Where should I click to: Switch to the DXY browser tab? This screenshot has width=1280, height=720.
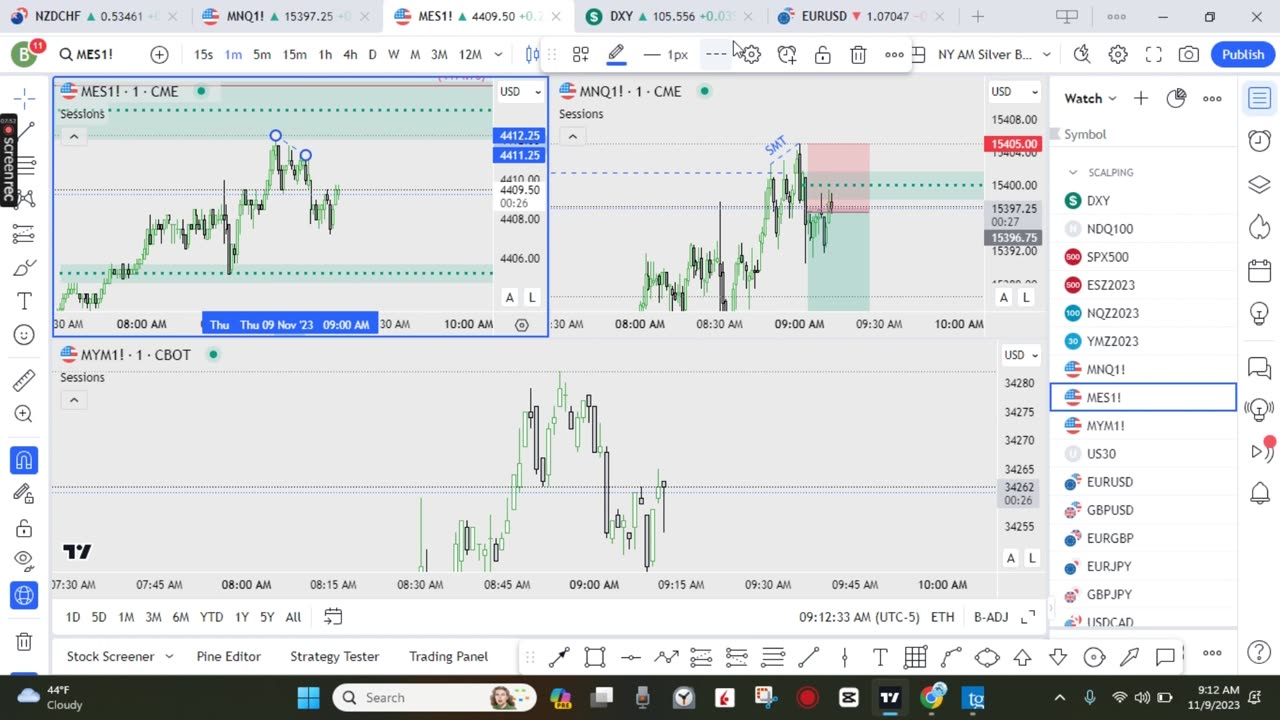tap(671, 16)
